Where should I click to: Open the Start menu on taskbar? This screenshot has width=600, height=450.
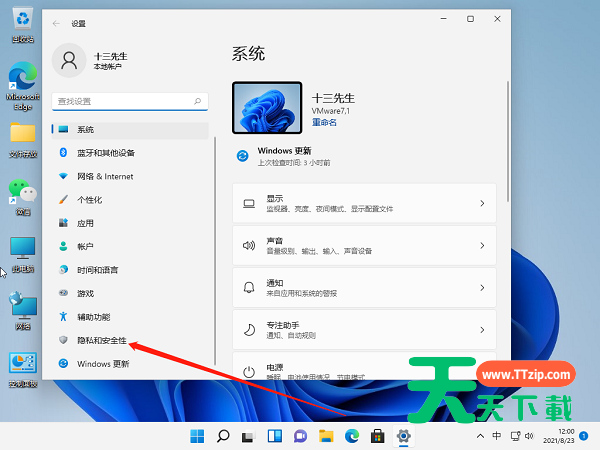click(197, 436)
